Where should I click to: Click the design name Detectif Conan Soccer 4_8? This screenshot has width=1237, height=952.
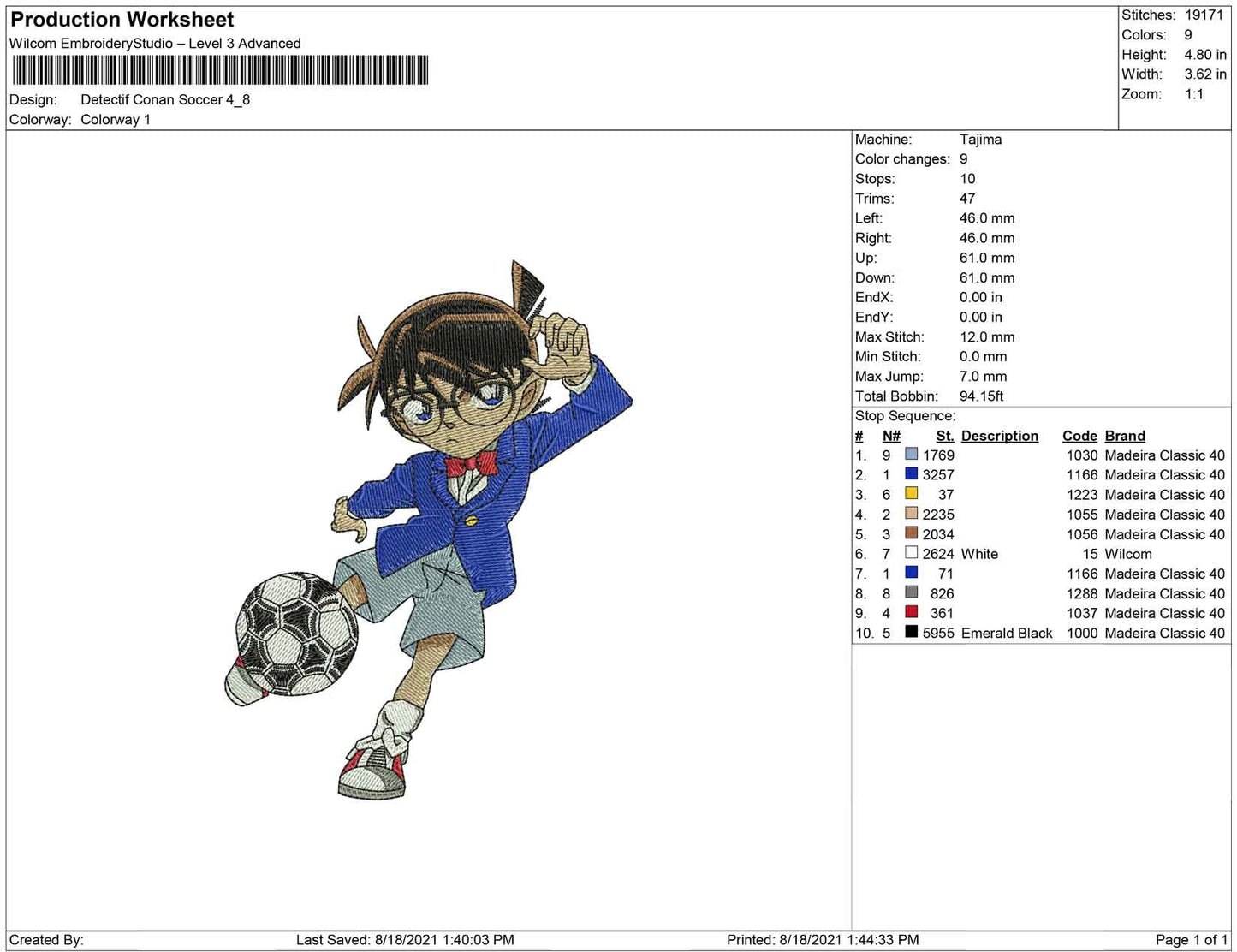pyautogui.click(x=165, y=99)
